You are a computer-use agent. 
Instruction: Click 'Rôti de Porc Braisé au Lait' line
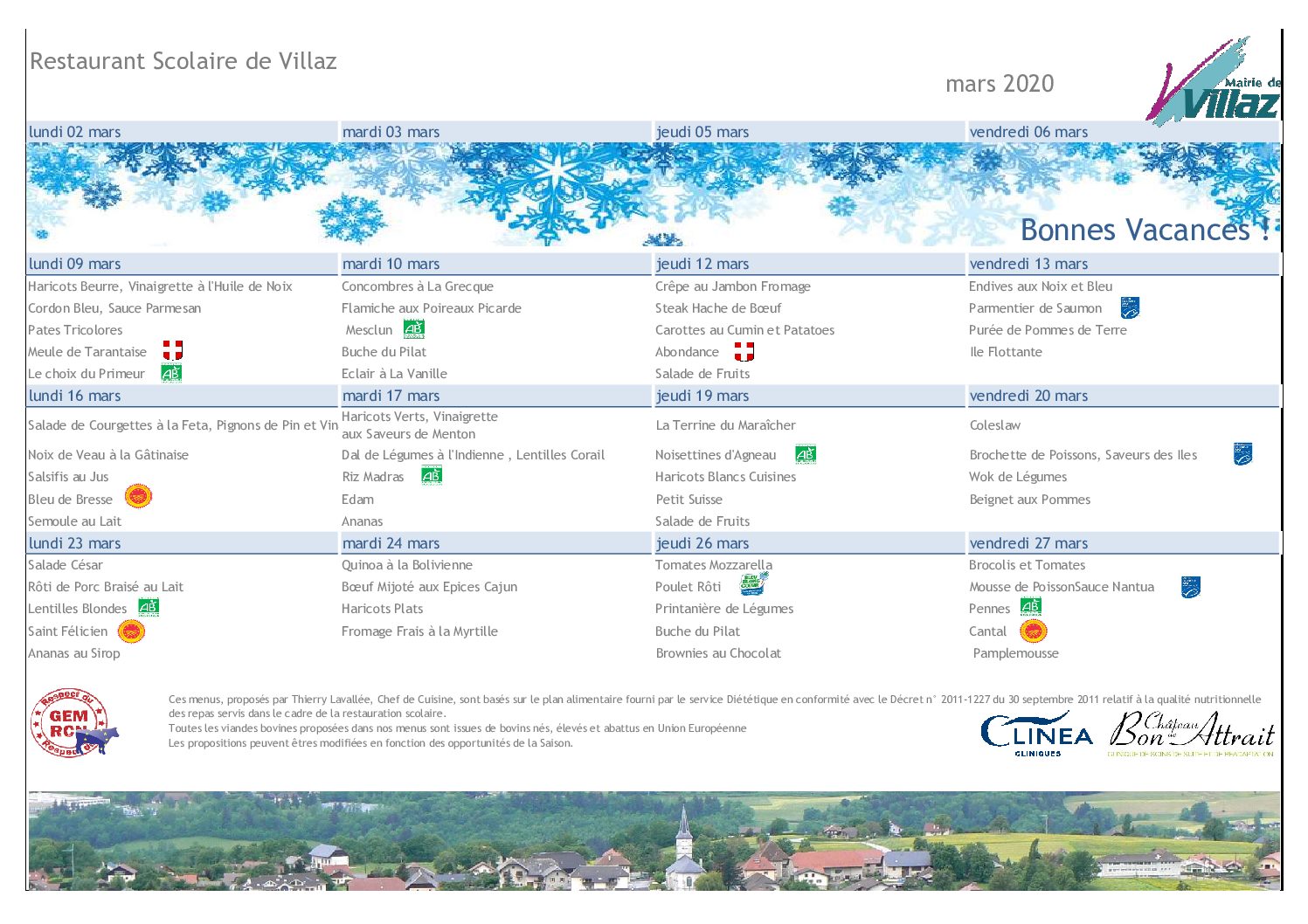coord(106,587)
